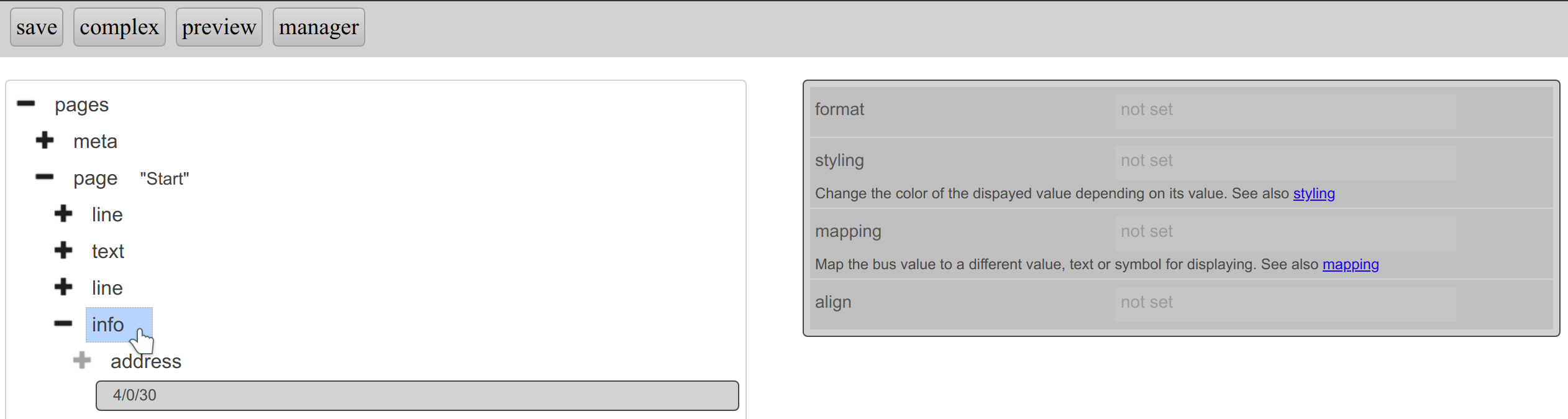This screenshot has width=1568, height=419.
Task: Click the mapping value field
Action: (1285, 232)
